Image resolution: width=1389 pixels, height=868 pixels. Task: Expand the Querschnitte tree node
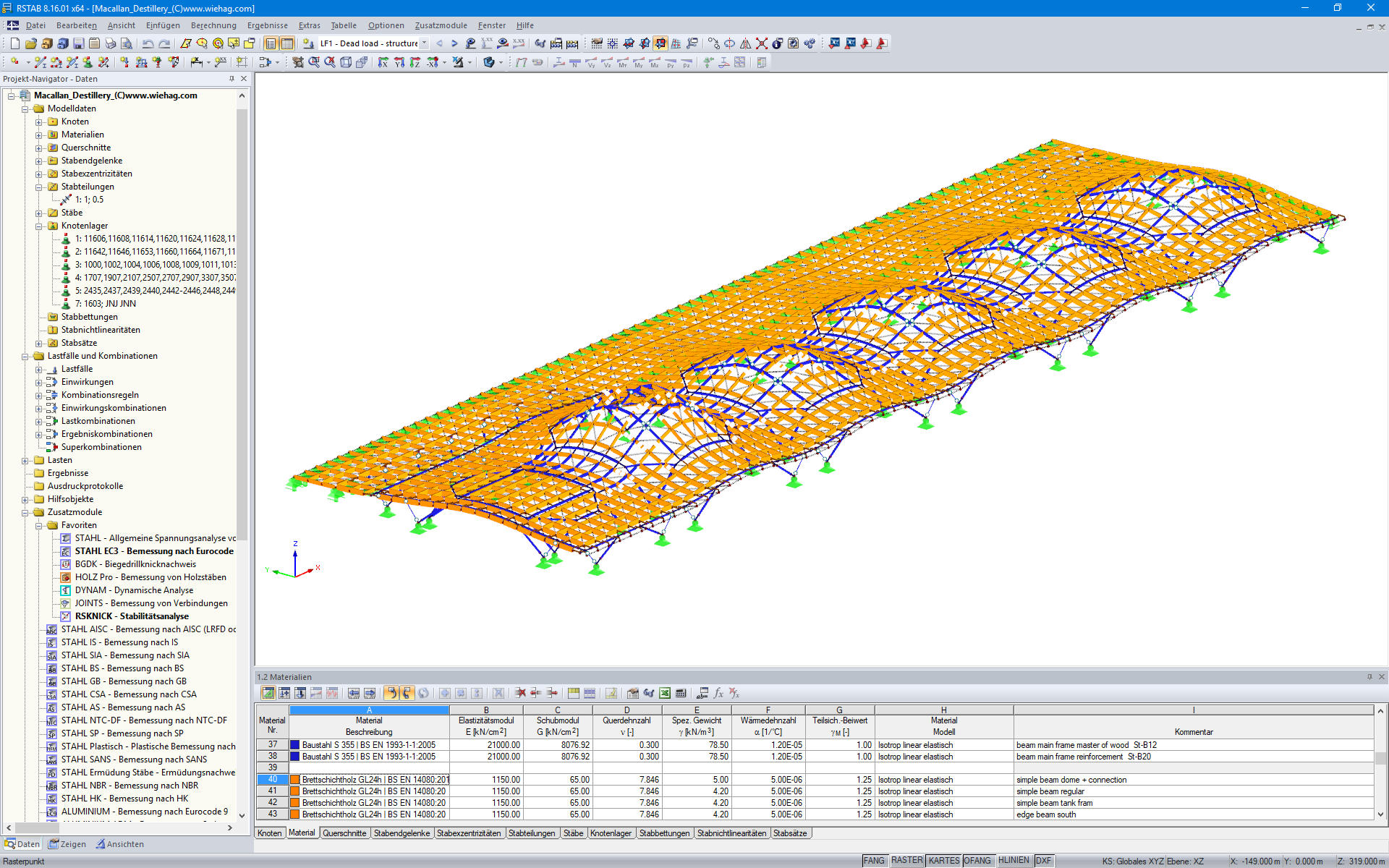point(39,148)
